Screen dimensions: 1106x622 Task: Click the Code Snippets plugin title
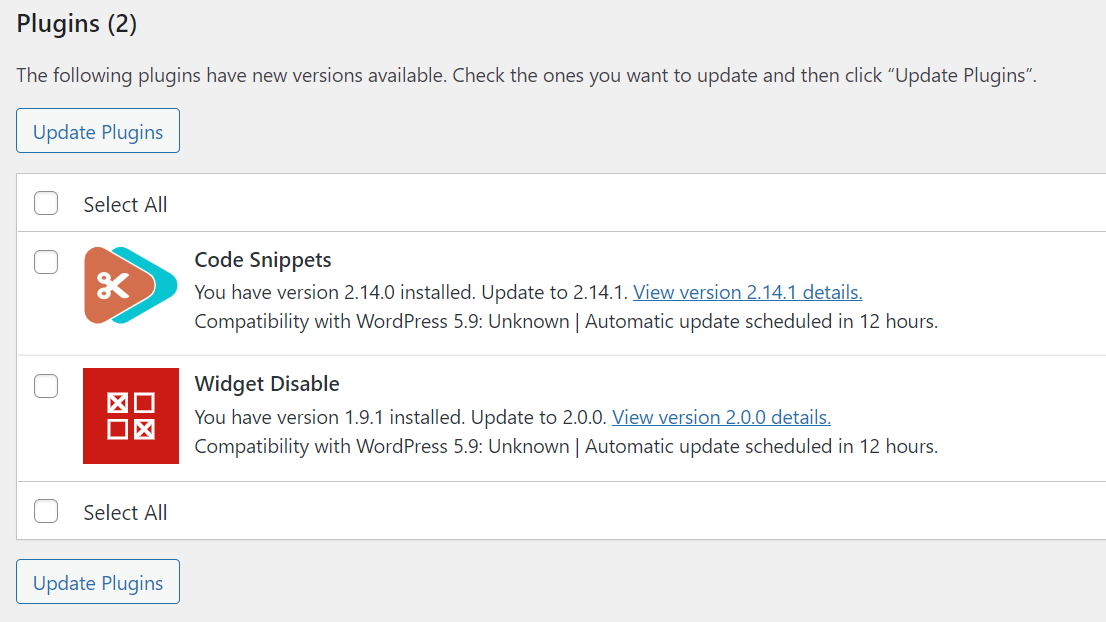click(x=262, y=260)
